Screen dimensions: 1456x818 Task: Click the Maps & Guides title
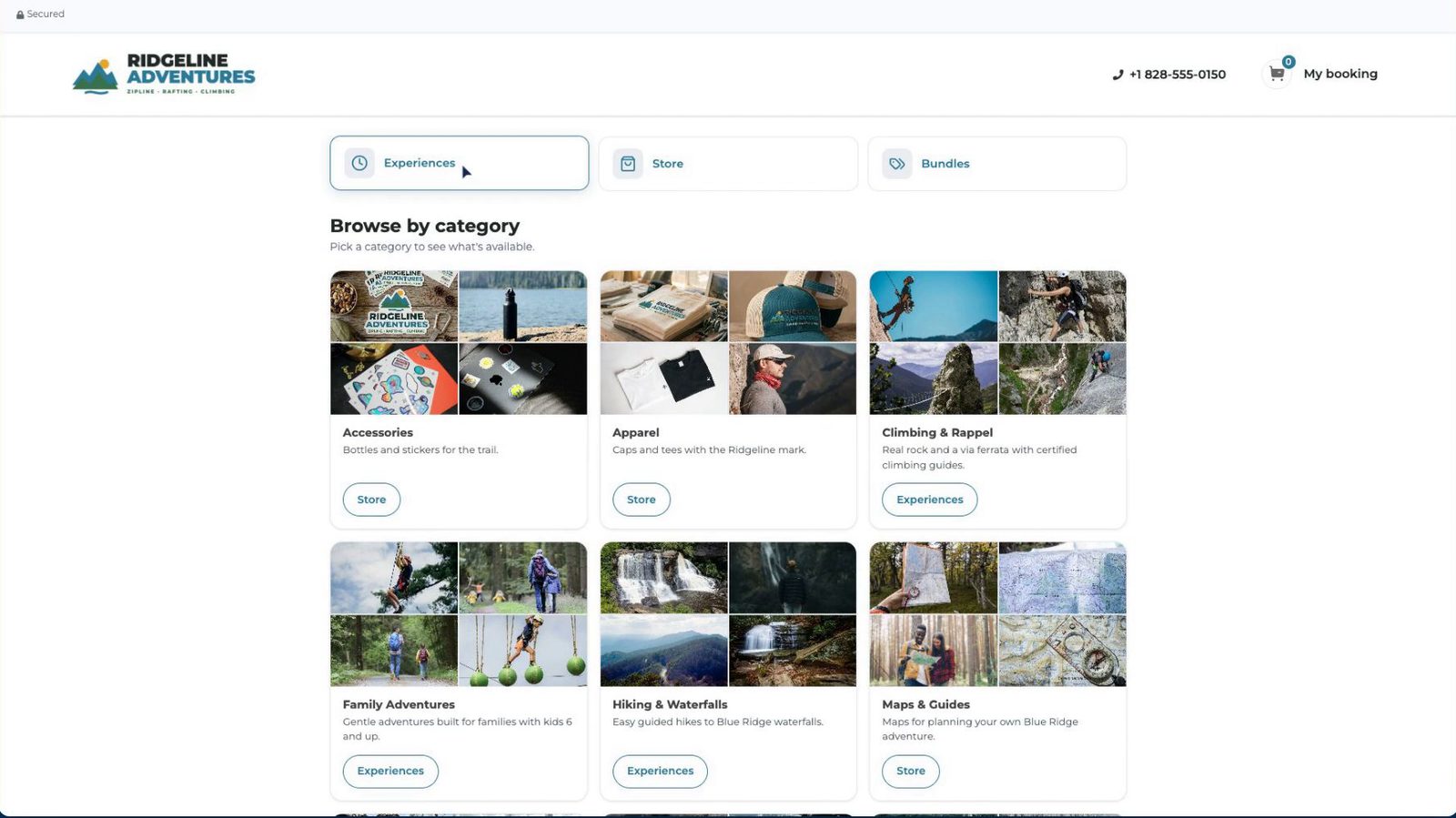tap(925, 704)
